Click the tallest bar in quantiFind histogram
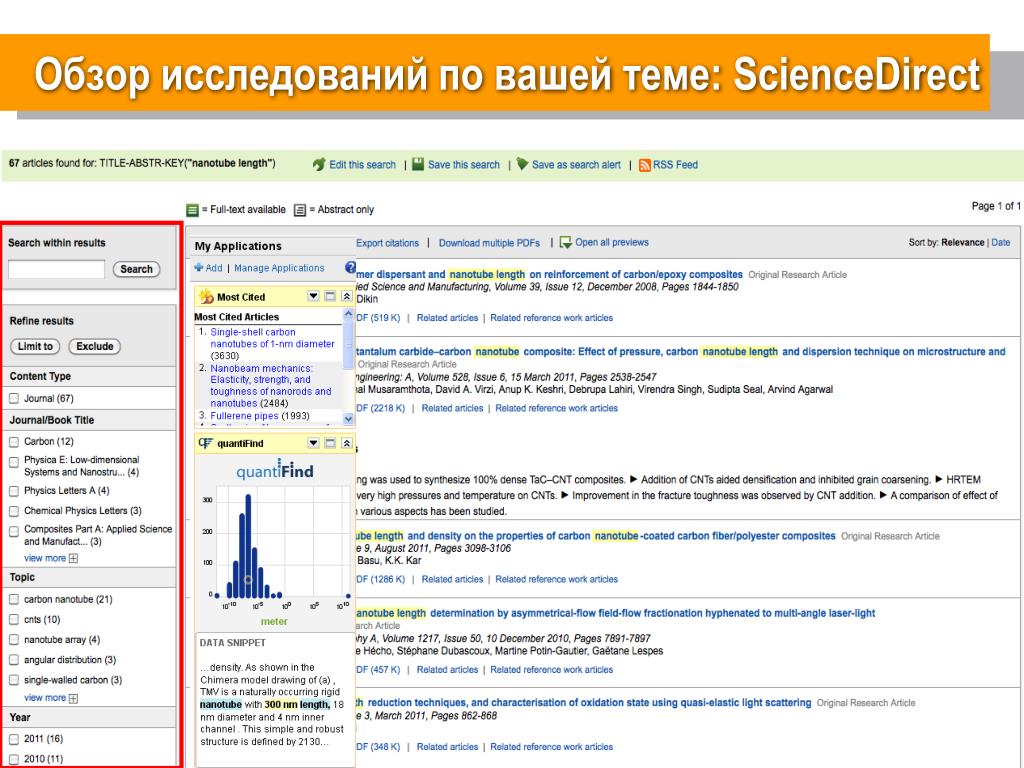The height and width of the screenshot is (768, 1024). pyautogui.click(x=248, y=546)
